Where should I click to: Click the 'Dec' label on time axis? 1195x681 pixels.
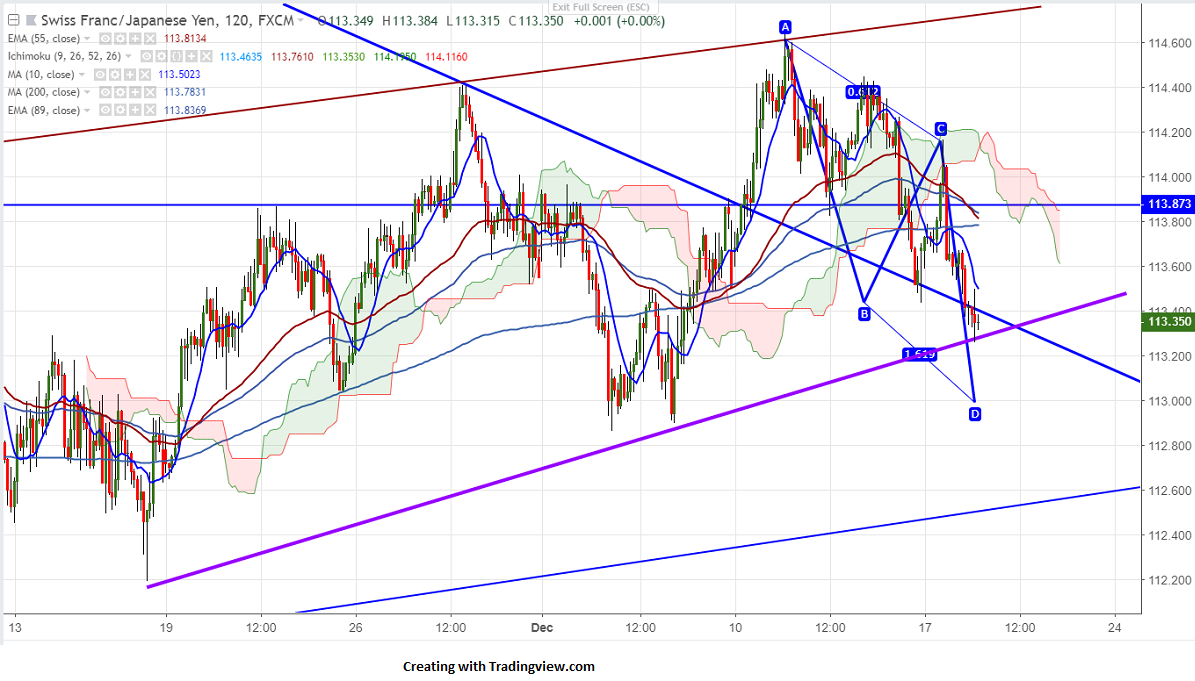(542, 628)
